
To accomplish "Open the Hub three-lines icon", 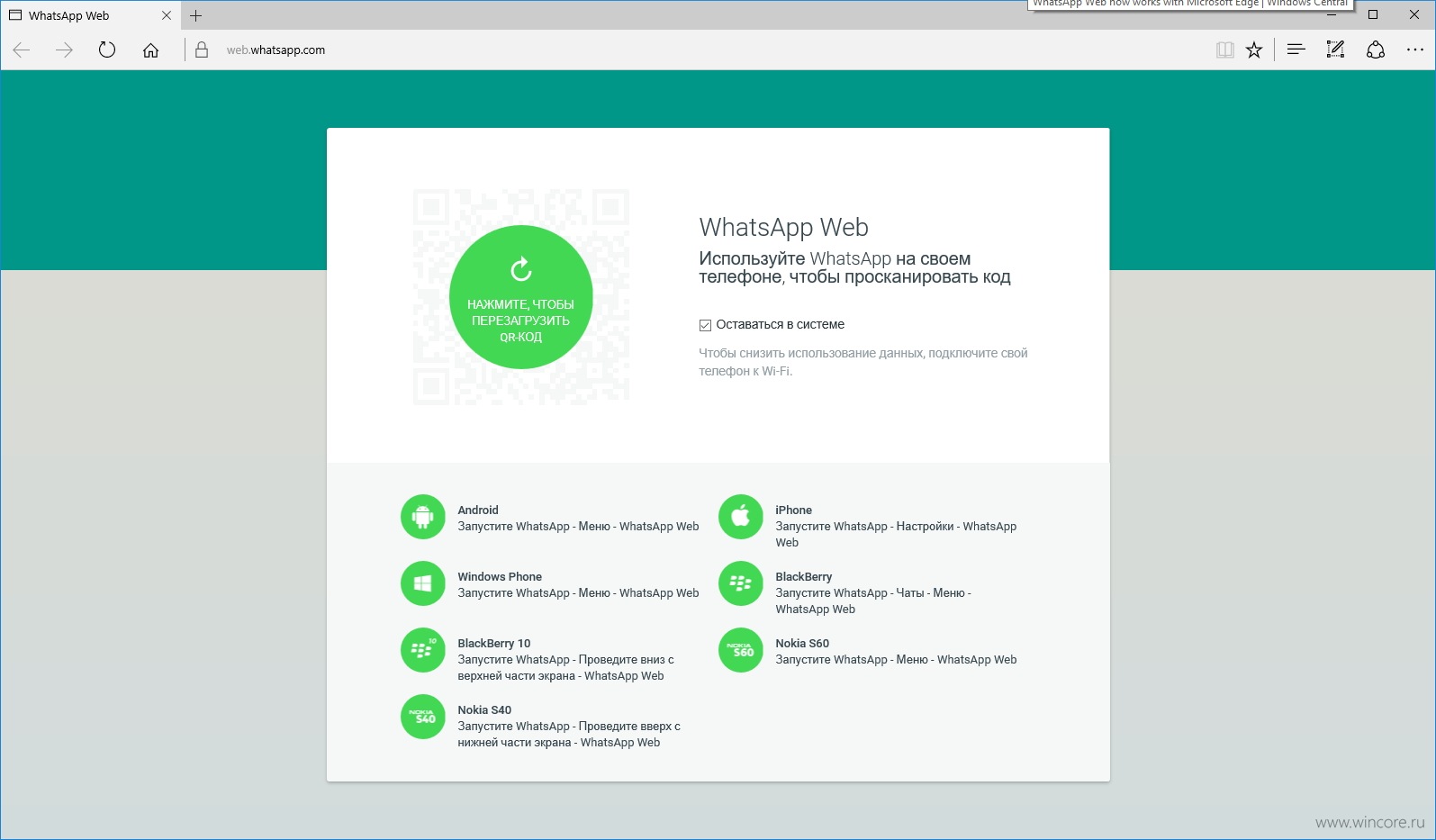I will tap(1296, 50).
